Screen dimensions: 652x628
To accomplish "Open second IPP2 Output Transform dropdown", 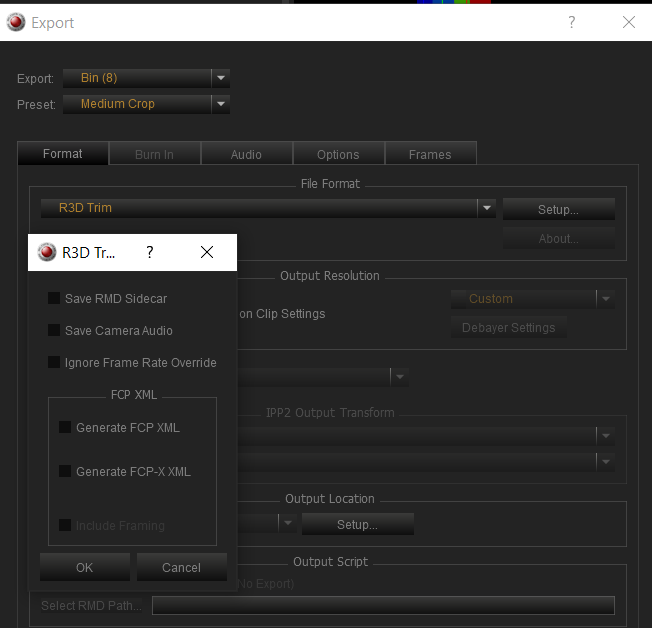I will tap(606, 462).
